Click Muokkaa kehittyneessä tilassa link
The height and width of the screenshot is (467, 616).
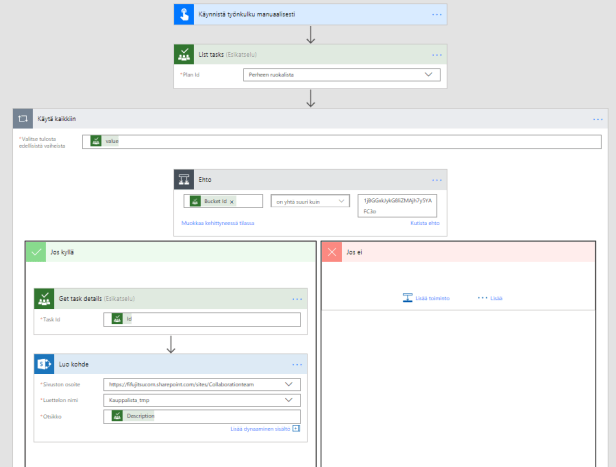click(217, 222)
